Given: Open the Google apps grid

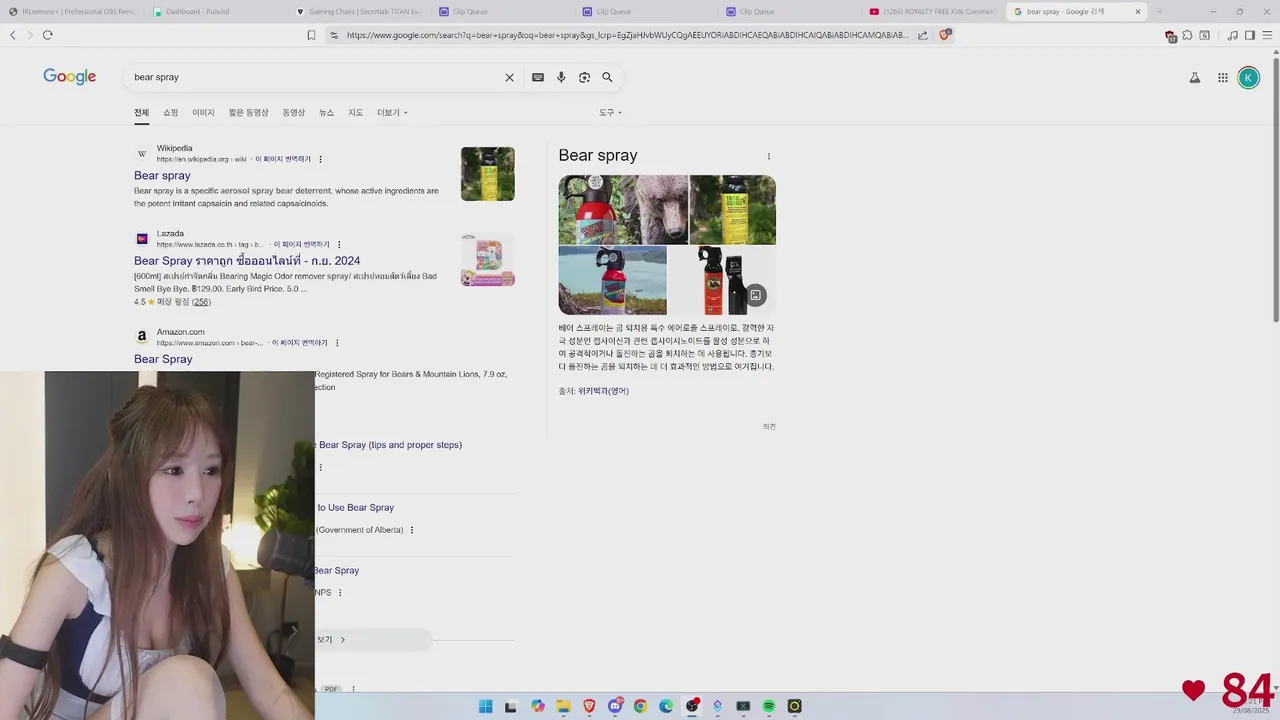Looking at the screenshot, I should 1222,77.
